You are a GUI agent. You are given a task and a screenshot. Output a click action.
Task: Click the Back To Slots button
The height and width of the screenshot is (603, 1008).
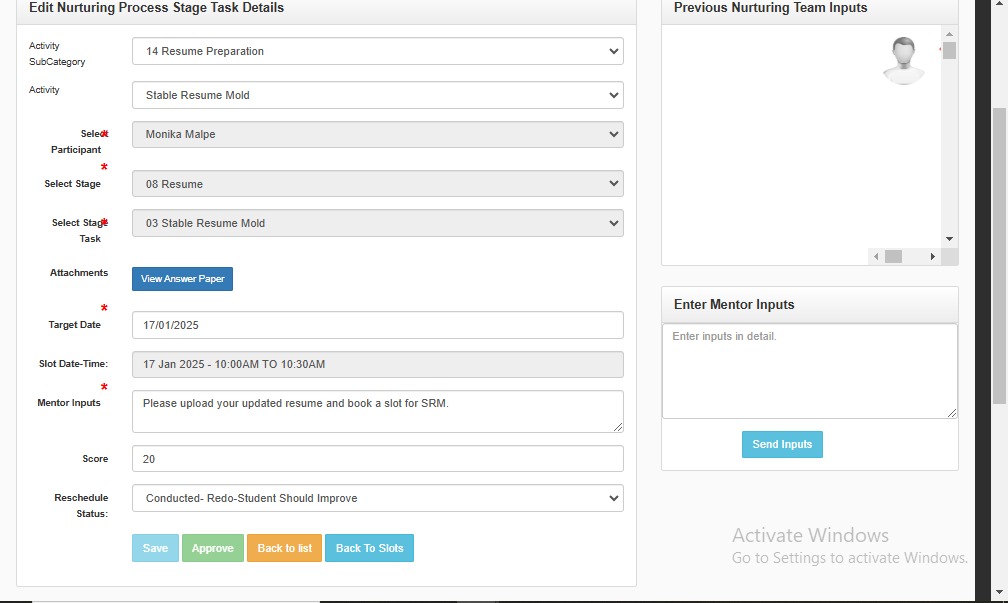pos(369,548)
